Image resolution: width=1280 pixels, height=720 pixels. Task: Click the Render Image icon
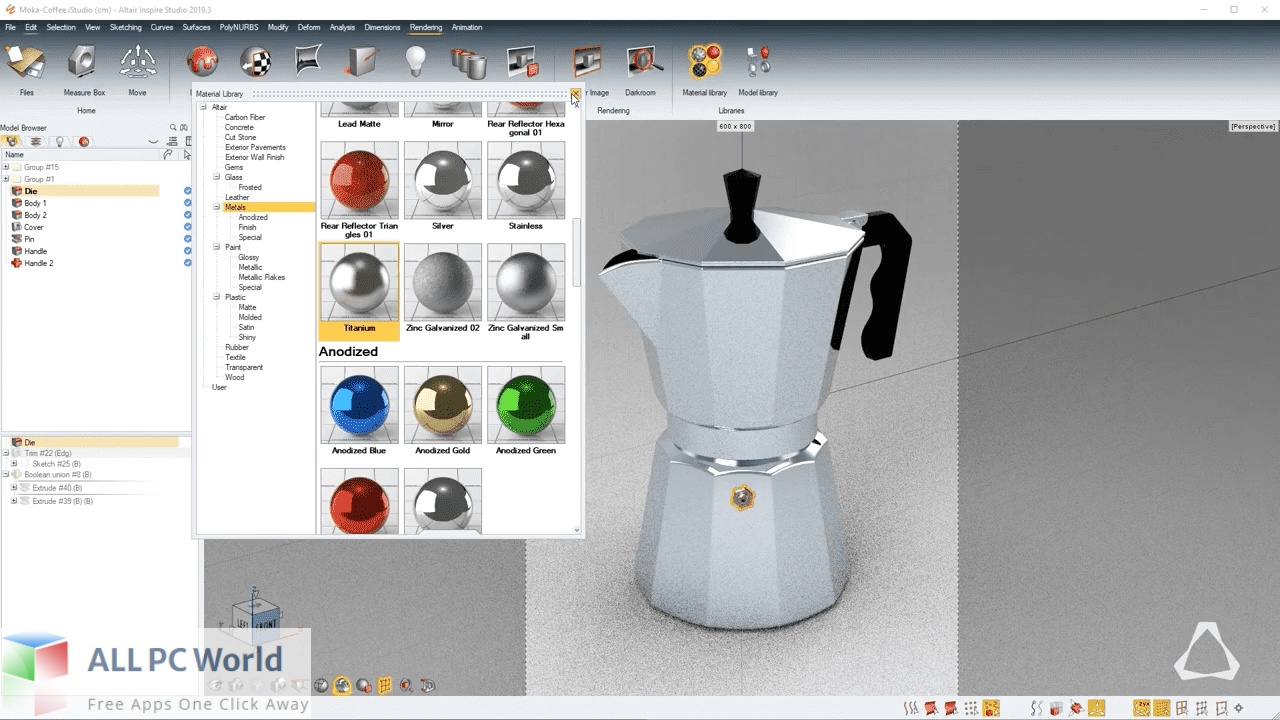coord(587,62)
